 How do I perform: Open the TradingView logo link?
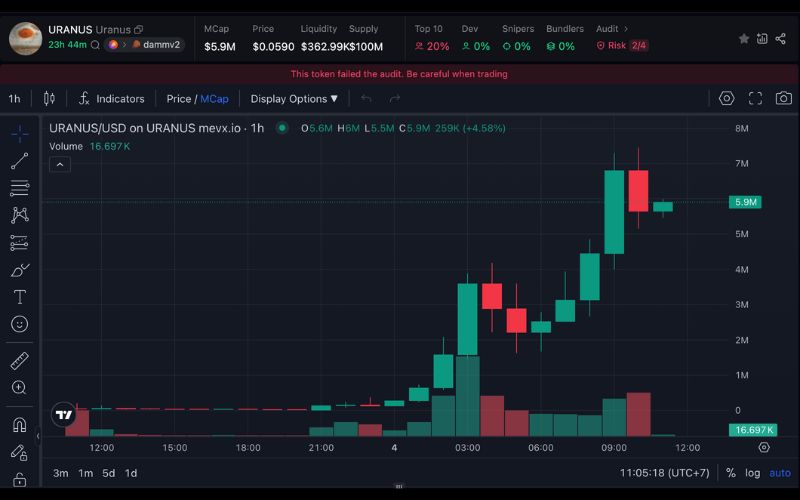pyautogui.click(x=64, y=415)
